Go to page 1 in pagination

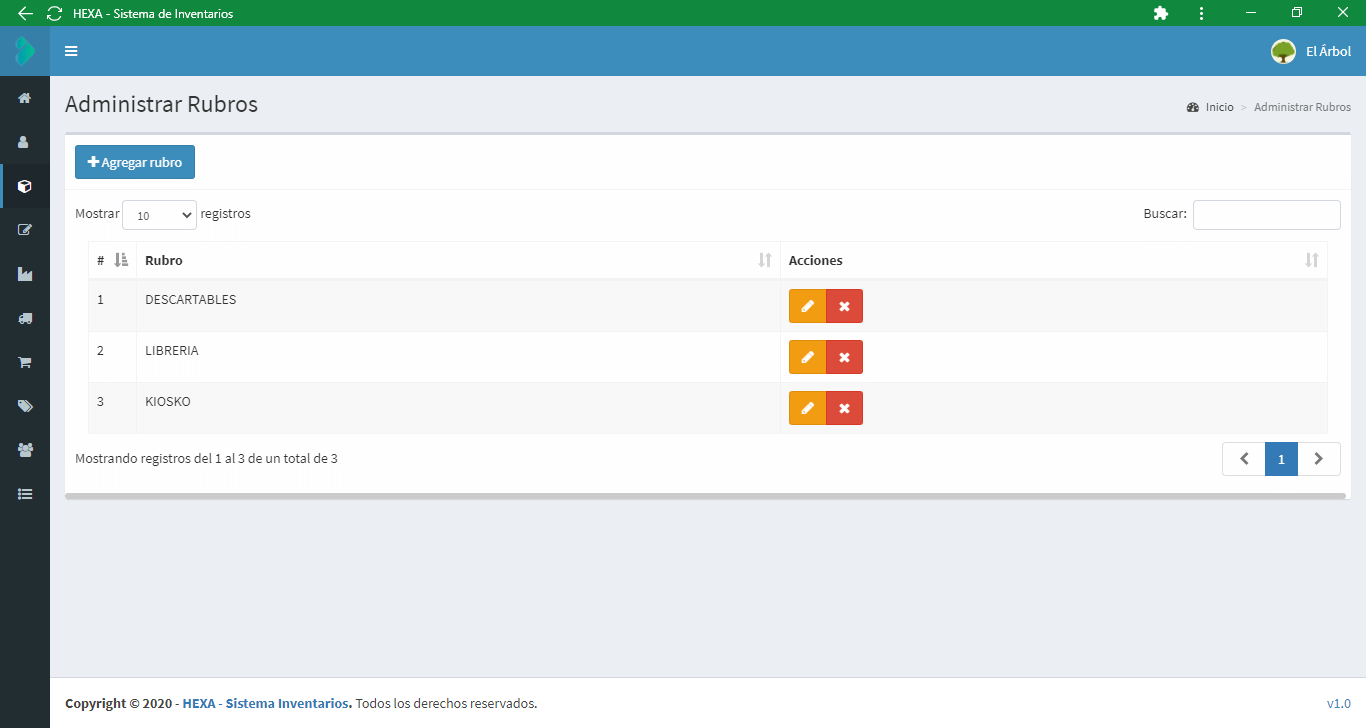pos(1281,459)
